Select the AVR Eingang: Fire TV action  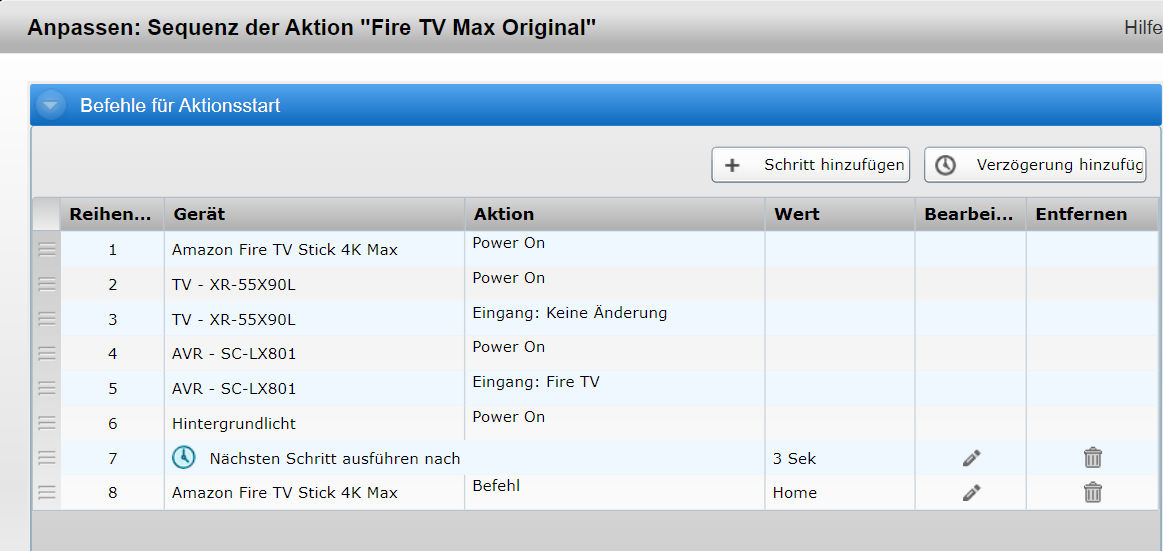[x=536, y=382]
